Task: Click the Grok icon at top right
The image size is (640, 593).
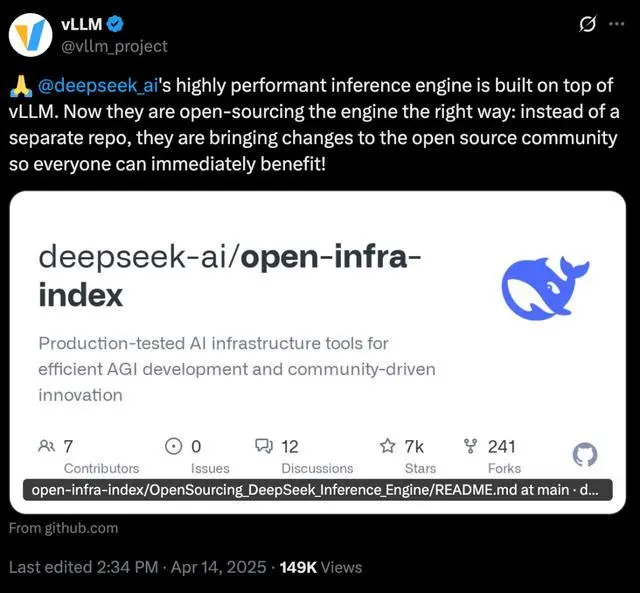Action: pyautogui.click(x=587, y=24)
